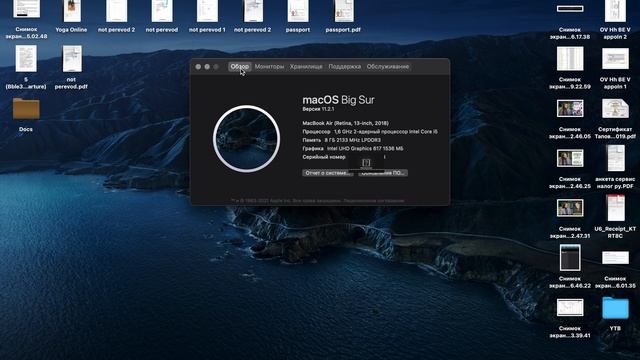
Task: Click the Память 8 ГБ LPDDR3 line
Action: (x=342, y=140)
